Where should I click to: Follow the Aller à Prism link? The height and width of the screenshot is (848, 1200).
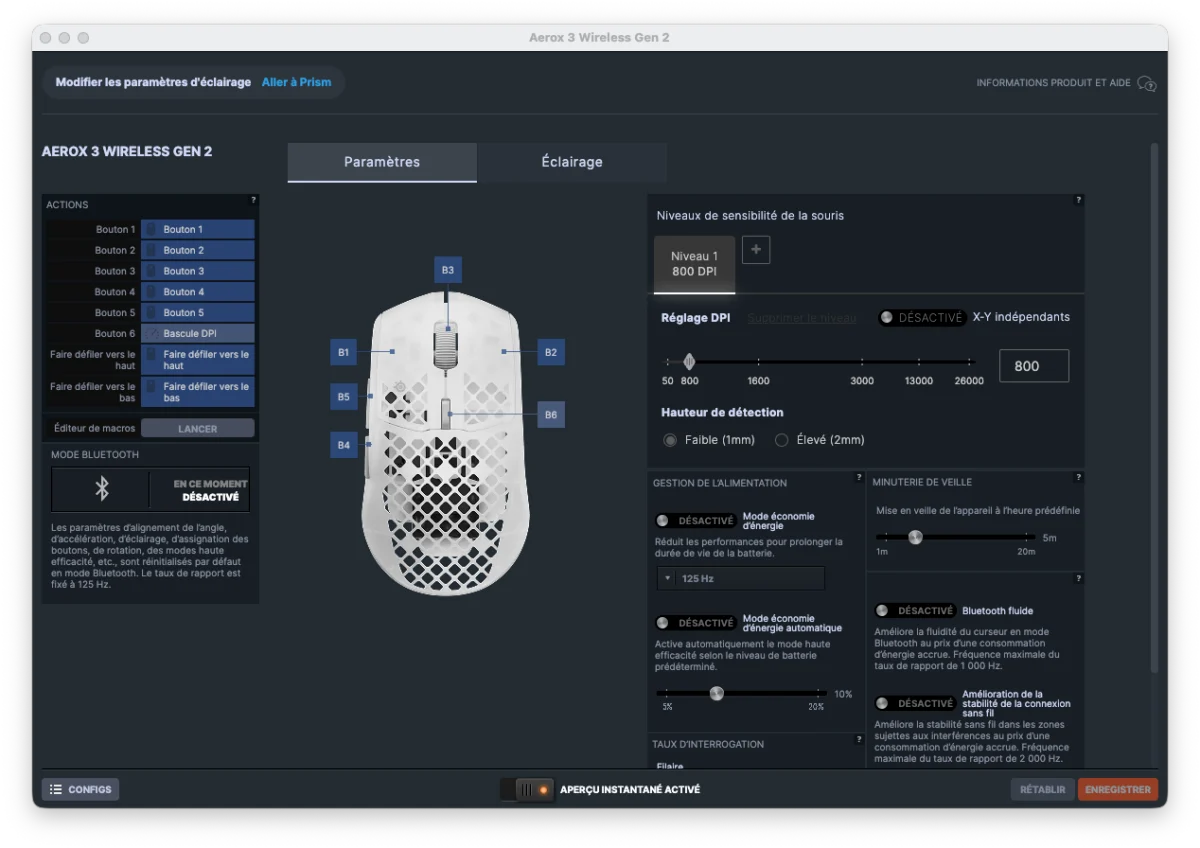[x=297, y=82]
